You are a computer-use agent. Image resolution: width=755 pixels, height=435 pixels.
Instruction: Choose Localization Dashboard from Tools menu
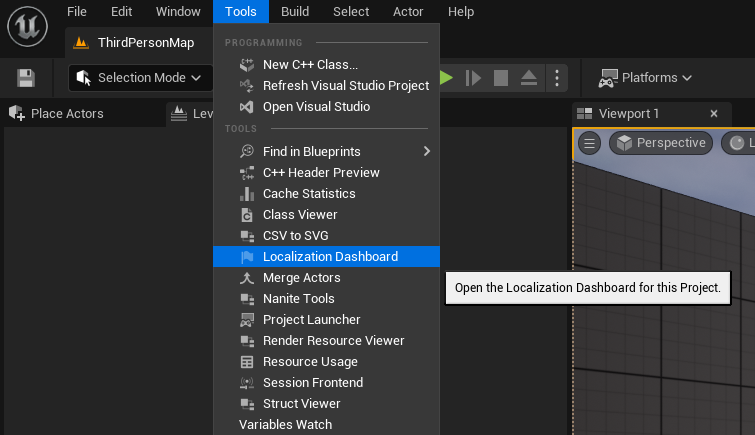point(329,257)
